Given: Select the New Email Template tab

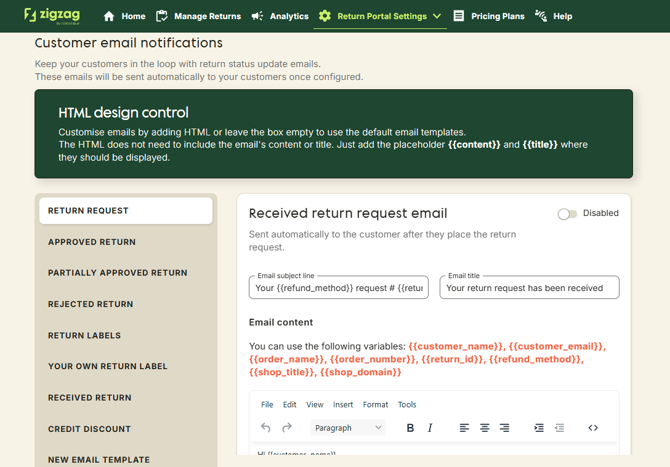Looking at the screenshot, I should coord(126,460).
